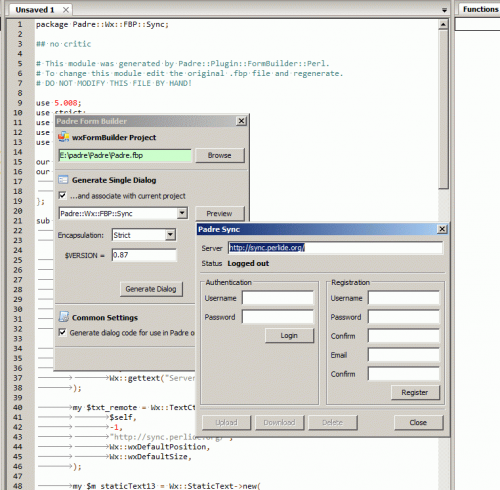Click the project file path field

coord(125,155)
